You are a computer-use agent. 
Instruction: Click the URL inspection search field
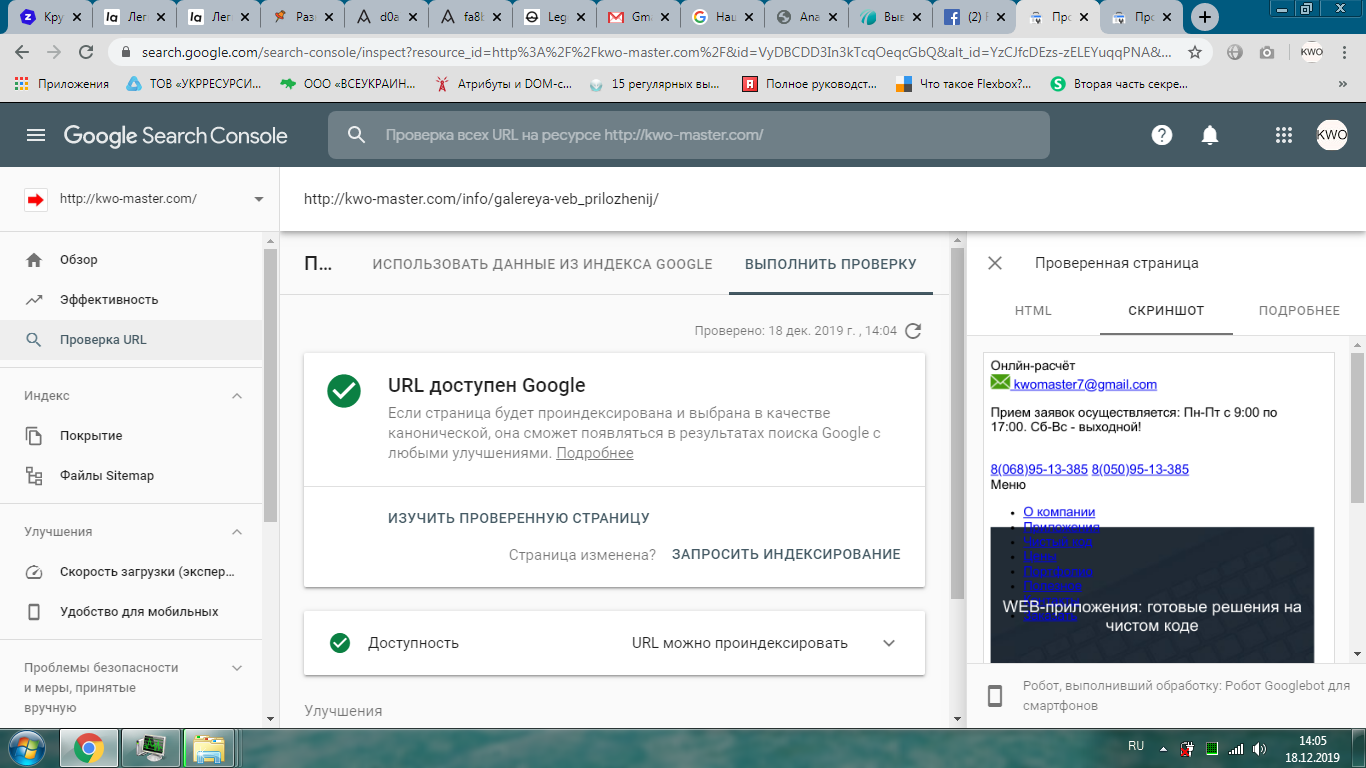pyautogui.click(x=689, y=135)
